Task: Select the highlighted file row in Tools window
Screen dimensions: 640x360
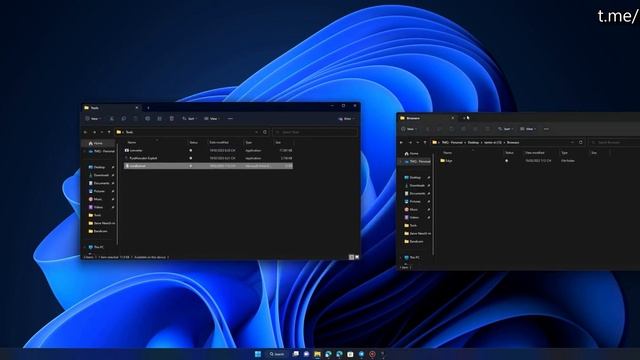Action: 208,166
